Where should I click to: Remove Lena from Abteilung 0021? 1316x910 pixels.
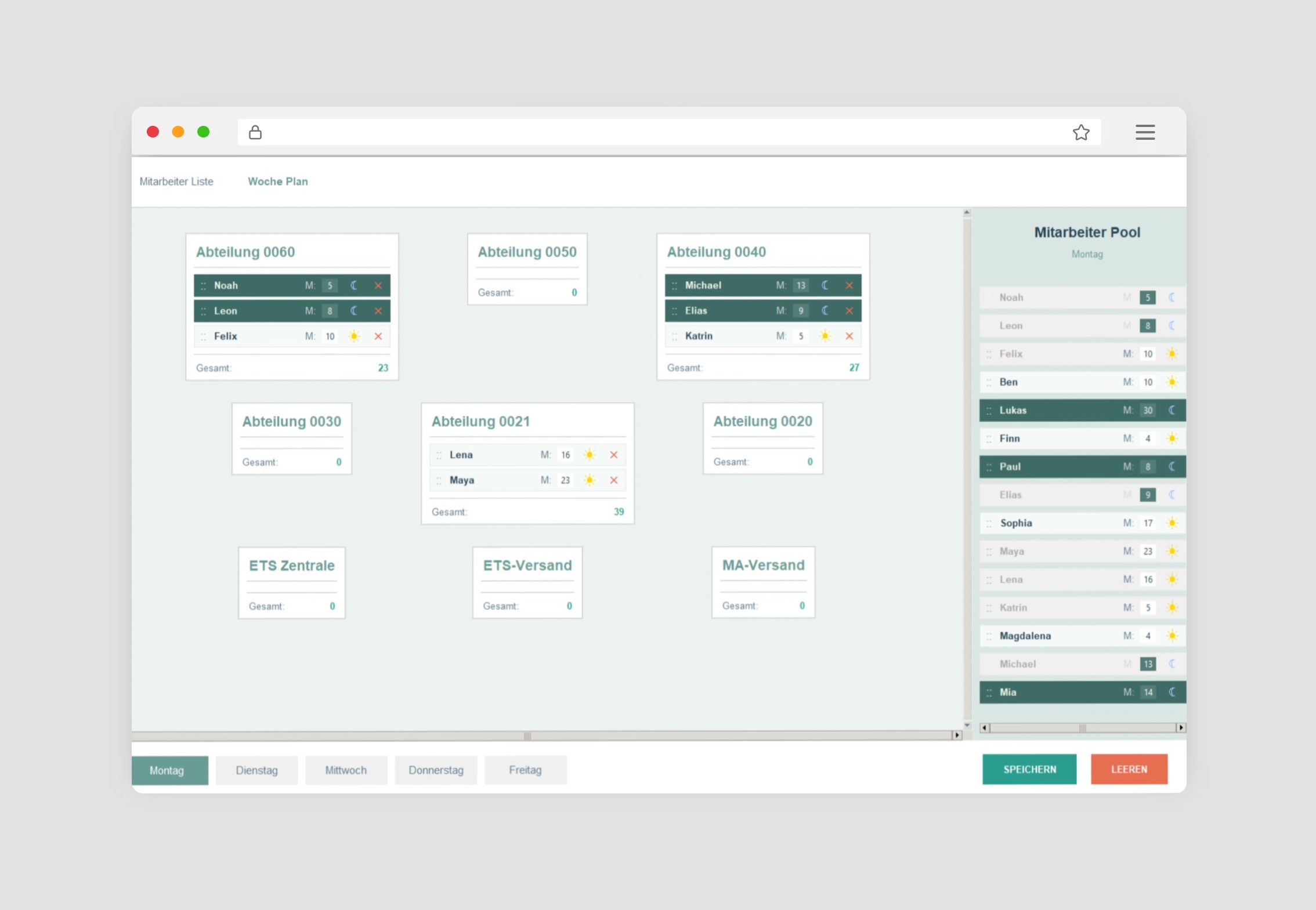click(x=614, y=455)
